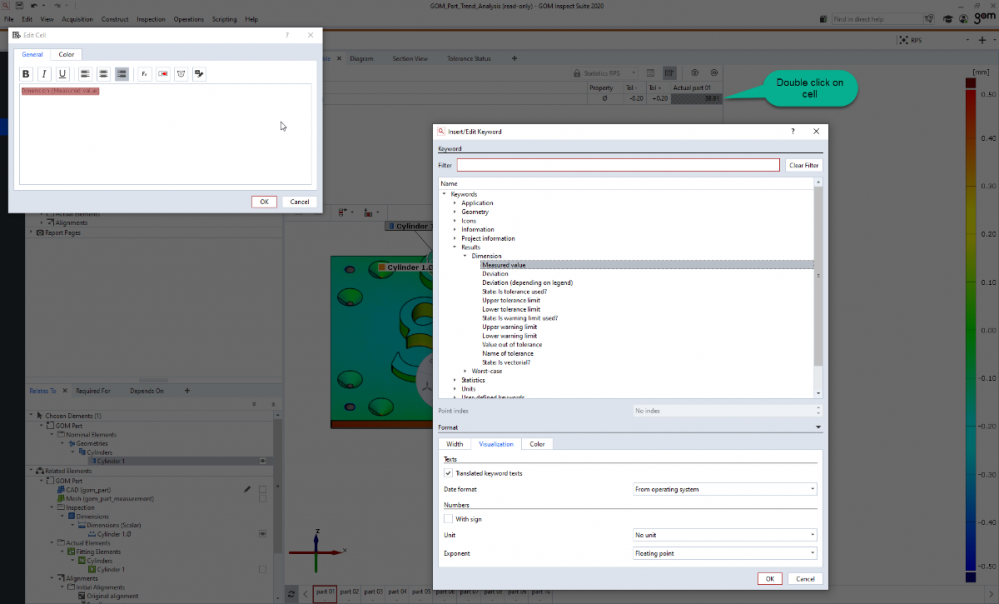Image resolution: width=999 pixels, height=604 pixels.
Task: Toggle visibility checkbox for CAD (gom_part)
Action: (262, 489)
